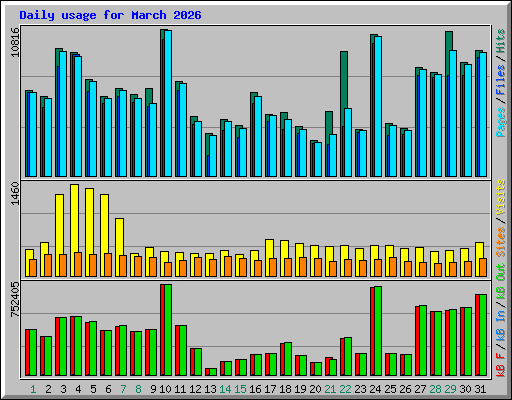Click day label 9 on the axis
The height and width of the screenshot is (400, 512).
153,389
